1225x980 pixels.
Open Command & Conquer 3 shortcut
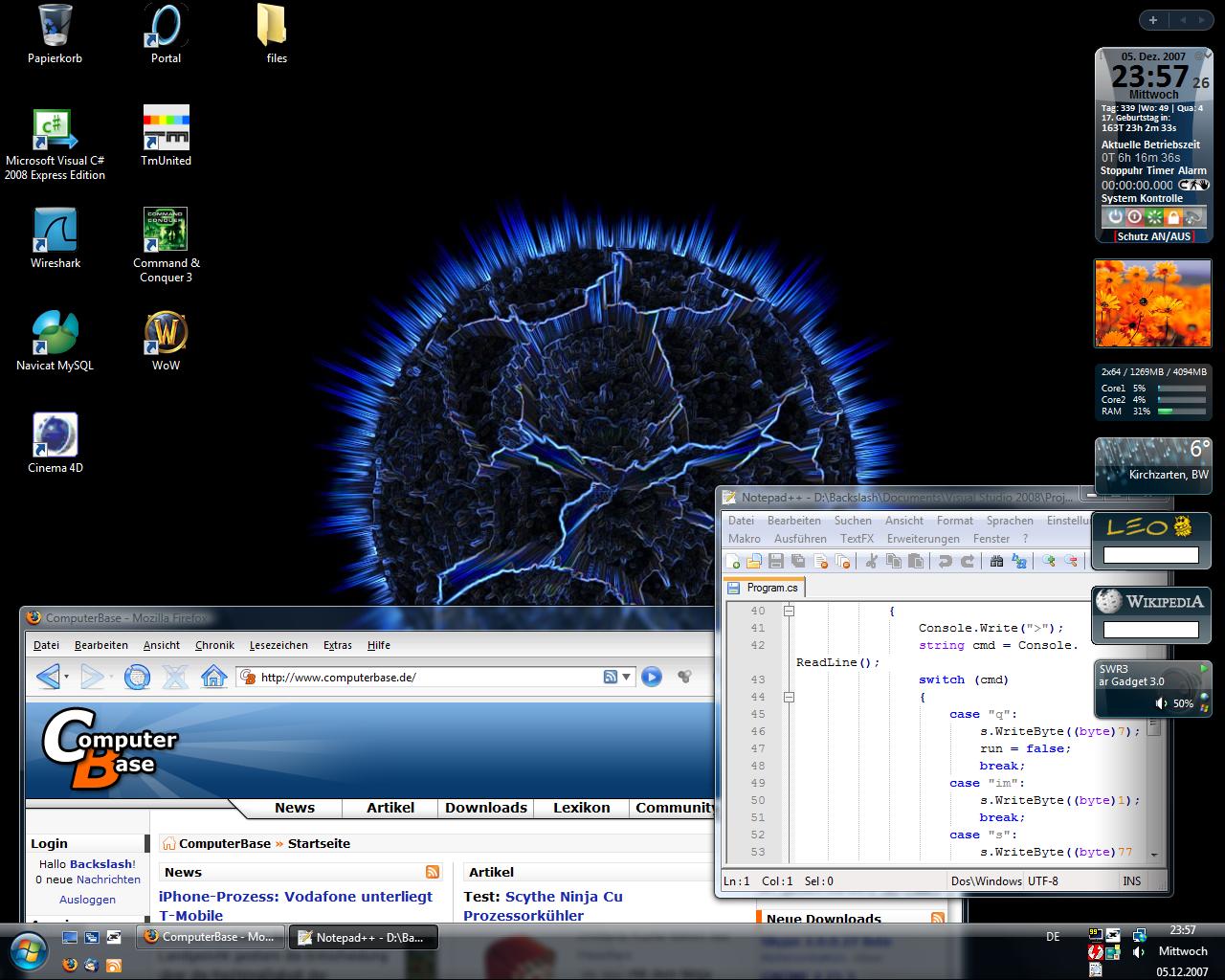166,246
